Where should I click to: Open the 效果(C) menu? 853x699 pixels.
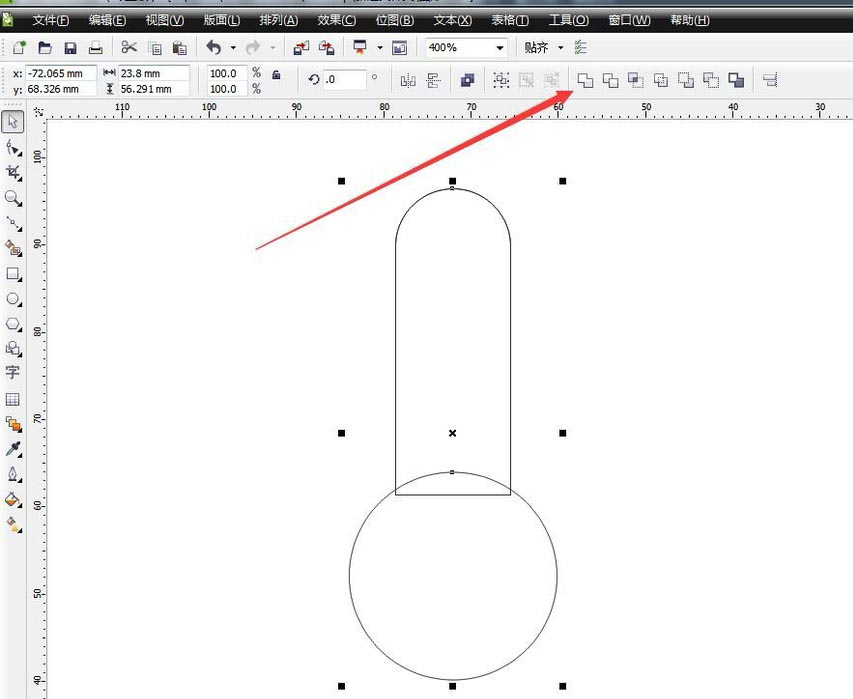[x=336, y=20]
